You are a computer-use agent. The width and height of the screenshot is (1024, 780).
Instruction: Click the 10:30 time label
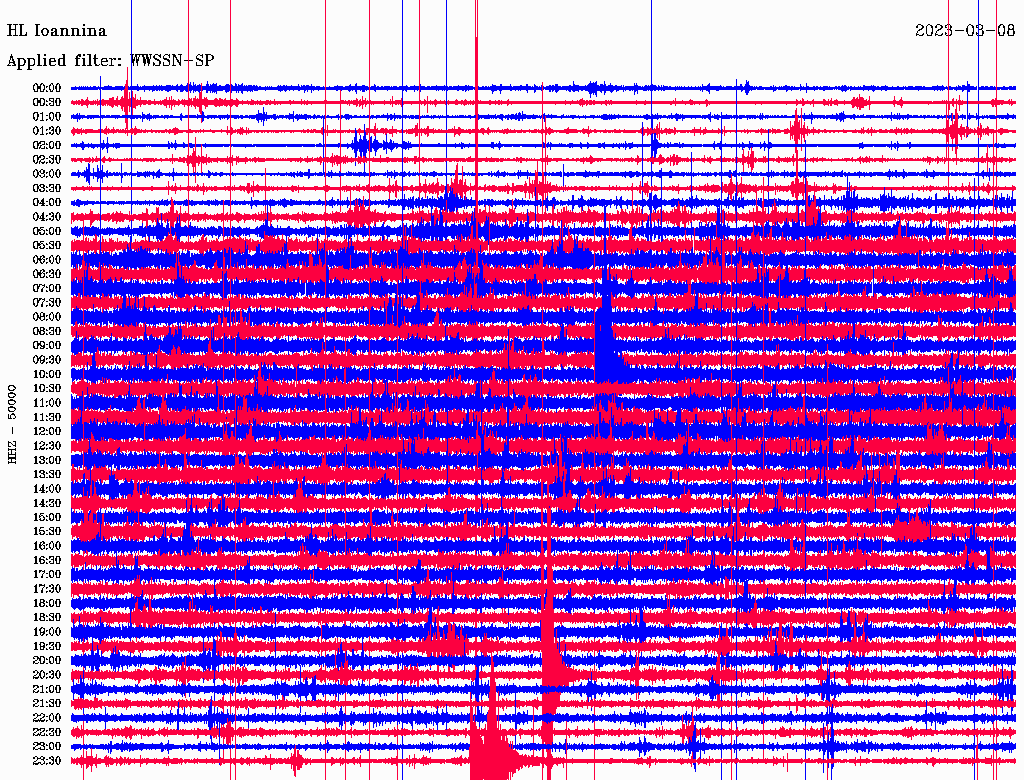pos(47,389)
